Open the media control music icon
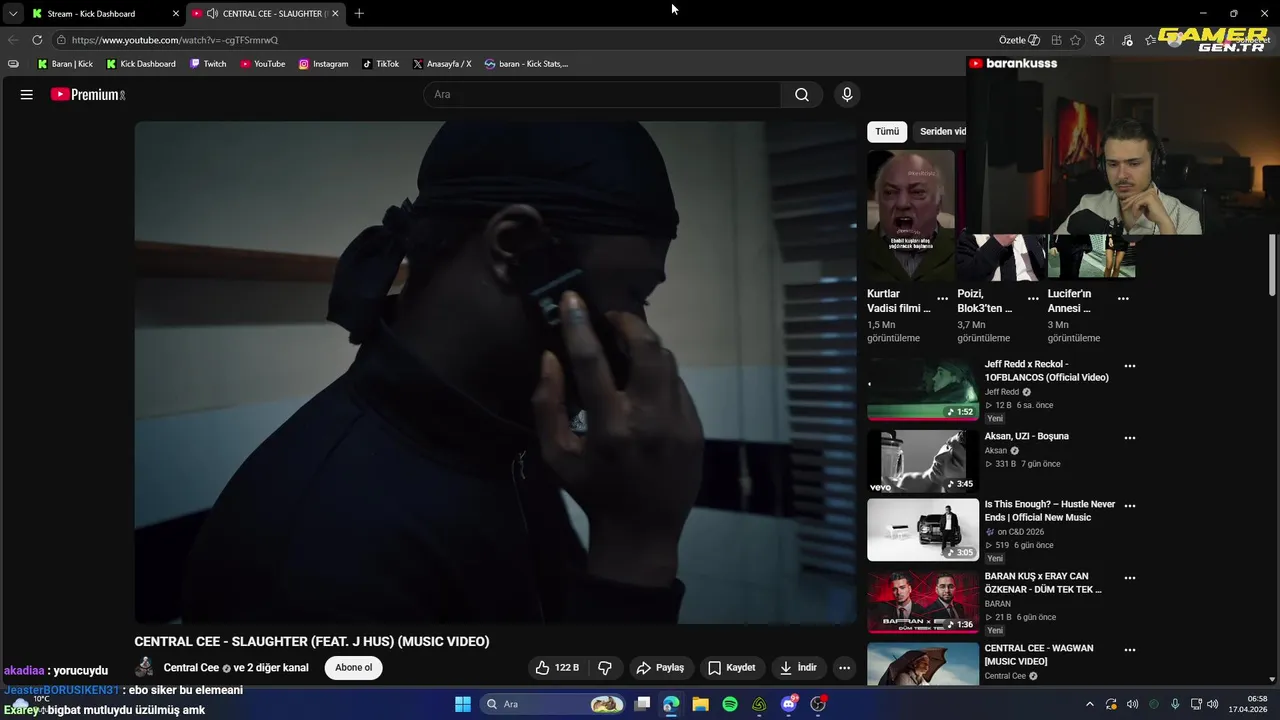 (1127, 40)
